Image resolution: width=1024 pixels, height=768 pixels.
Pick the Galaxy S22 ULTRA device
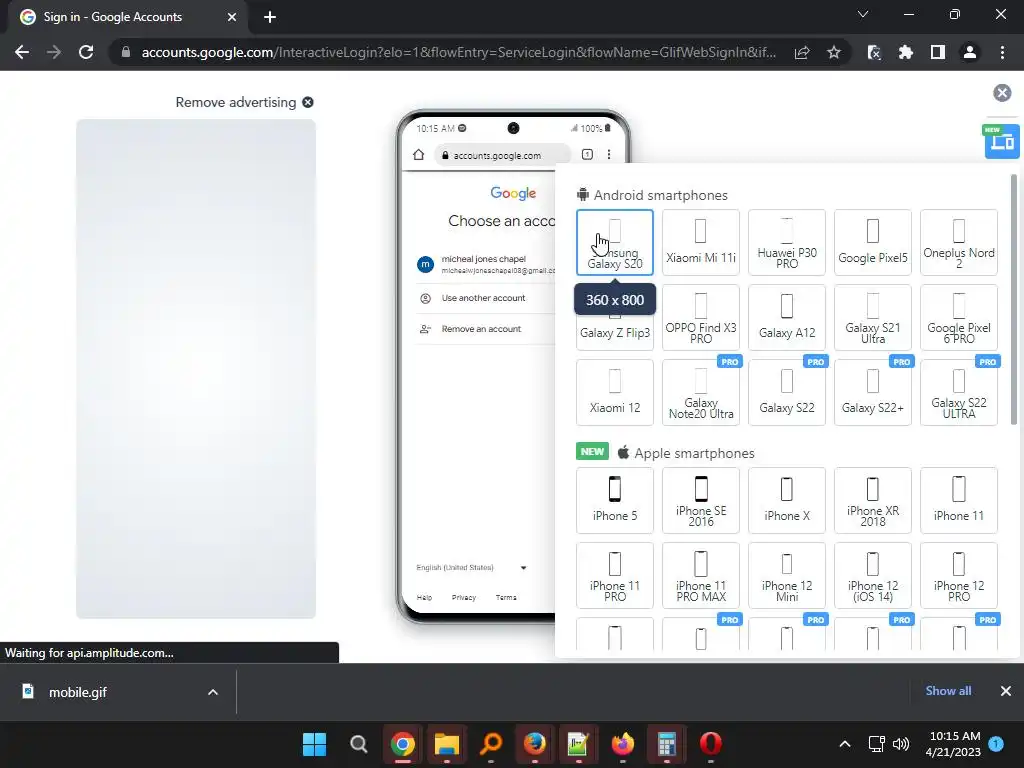pos(959,392)
